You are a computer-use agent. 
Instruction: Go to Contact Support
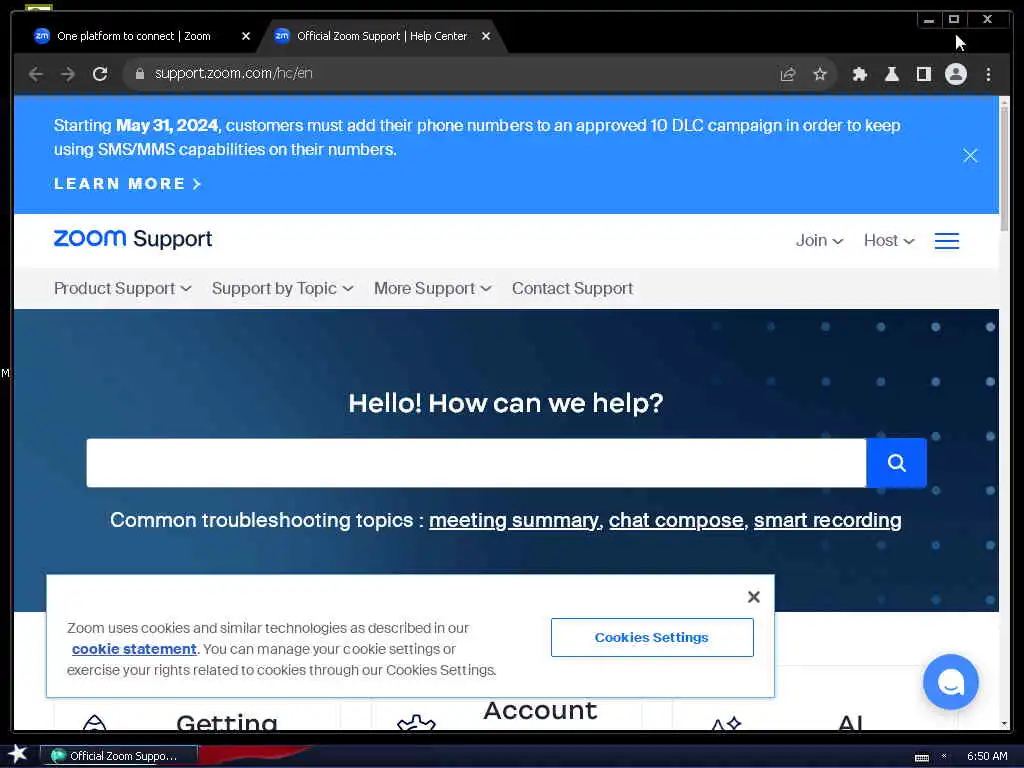pos(572,288)
